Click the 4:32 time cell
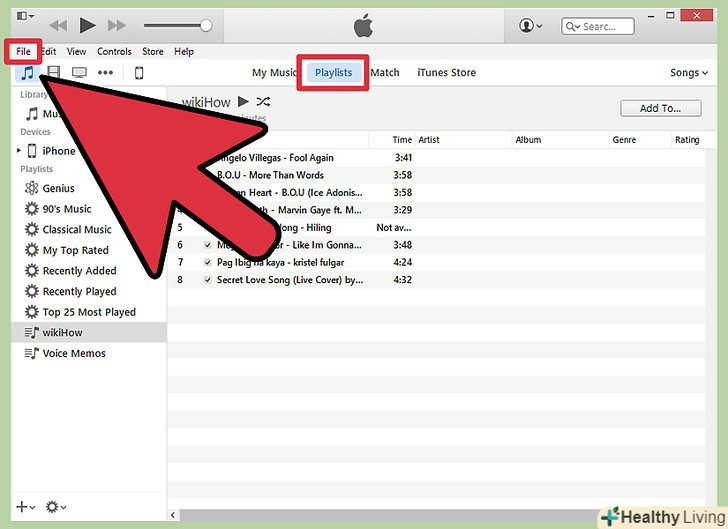Viewport: 728px width, 529px height. 403,280
